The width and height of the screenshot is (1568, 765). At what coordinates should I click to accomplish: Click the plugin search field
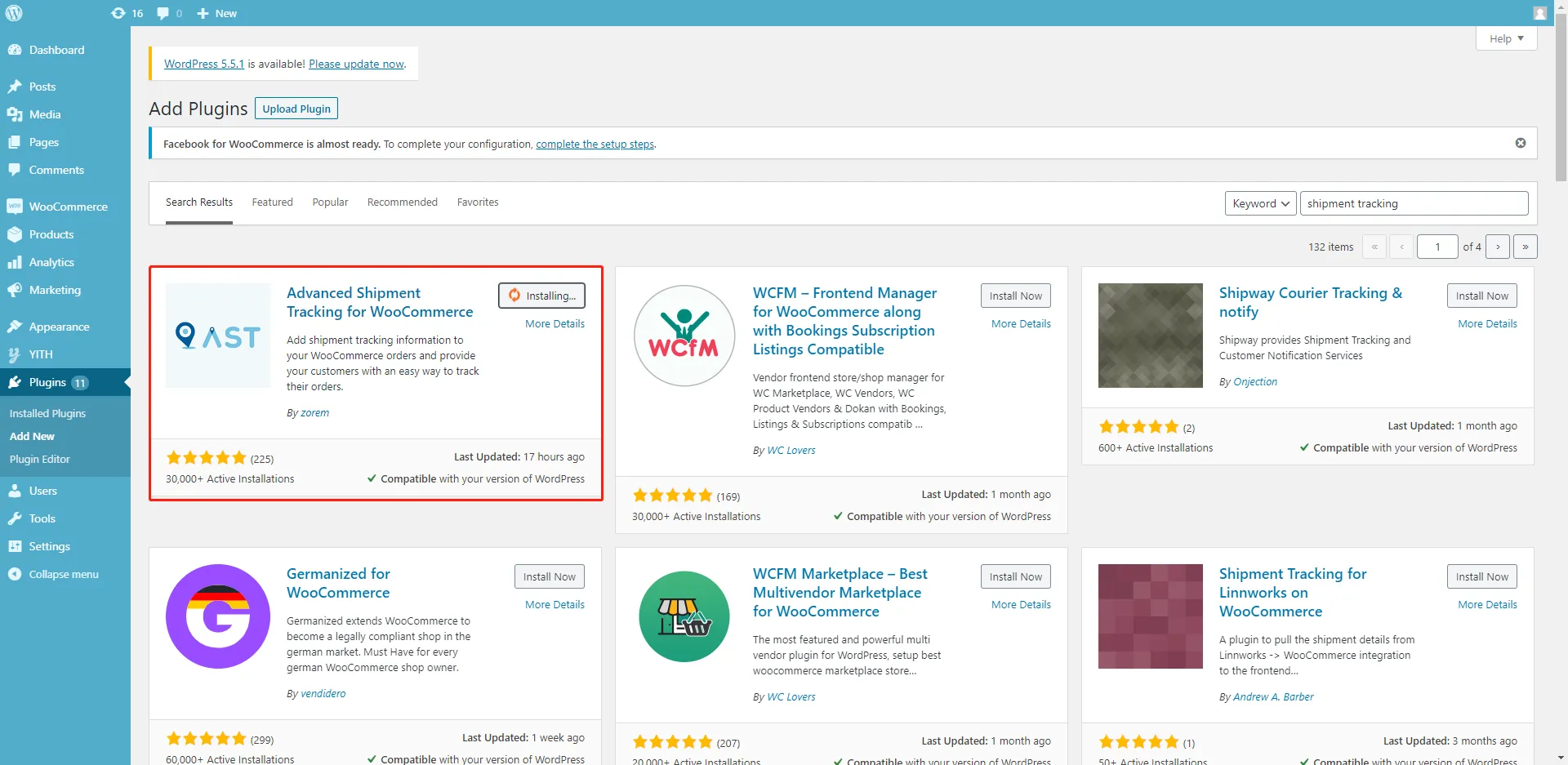coord(1413,203)
